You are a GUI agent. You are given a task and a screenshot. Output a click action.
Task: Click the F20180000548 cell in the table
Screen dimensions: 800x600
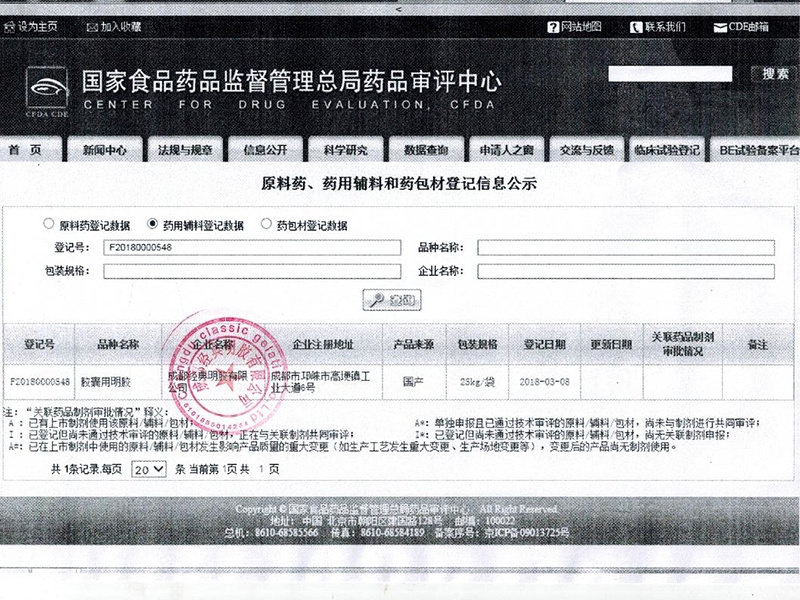[39, 382]
